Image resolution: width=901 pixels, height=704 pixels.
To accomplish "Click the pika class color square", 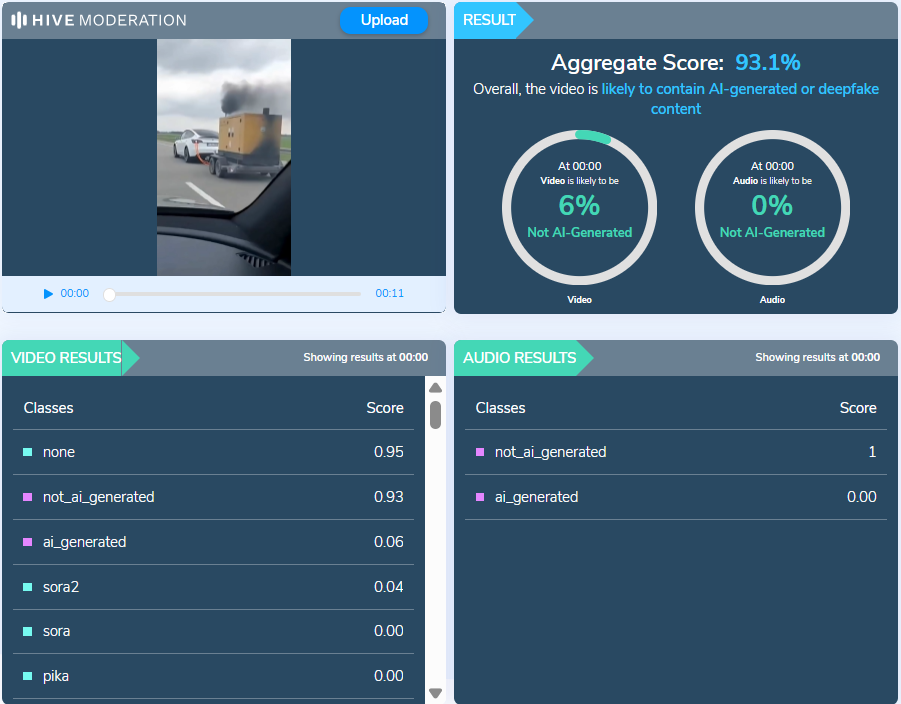I will 28,676.
